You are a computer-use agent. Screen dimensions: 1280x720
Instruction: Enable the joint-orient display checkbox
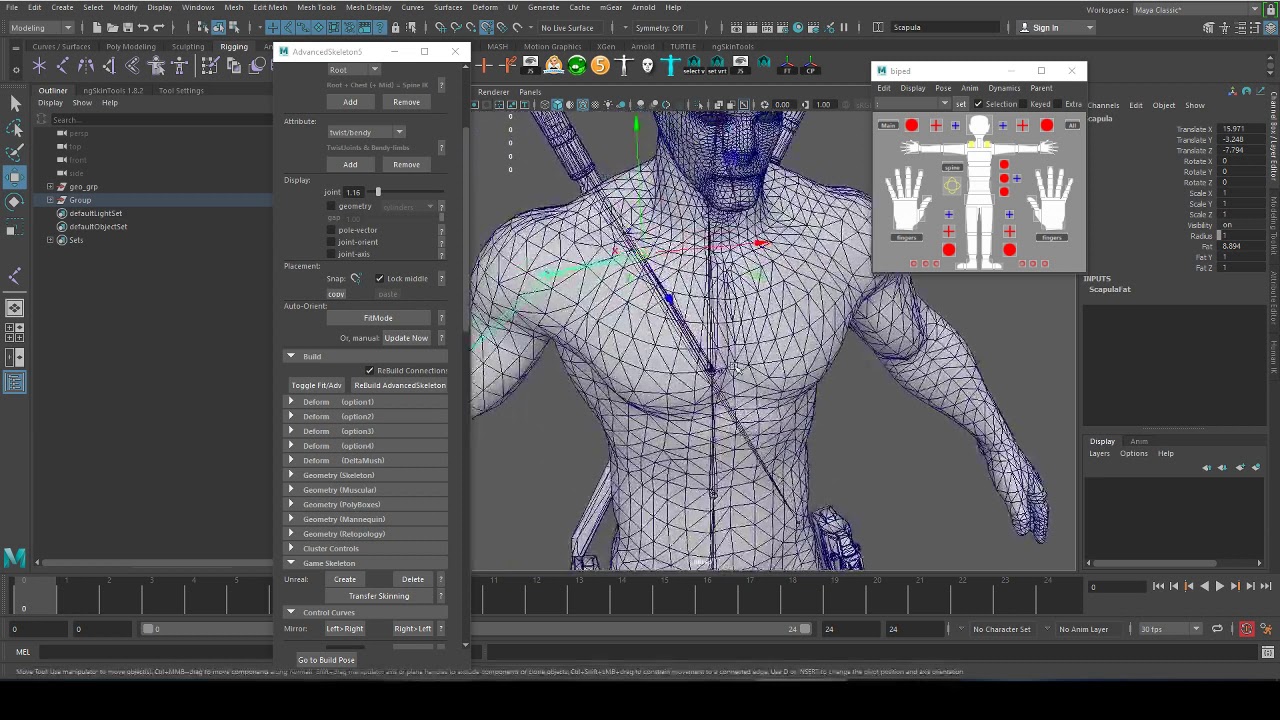[x=331, y=242]
